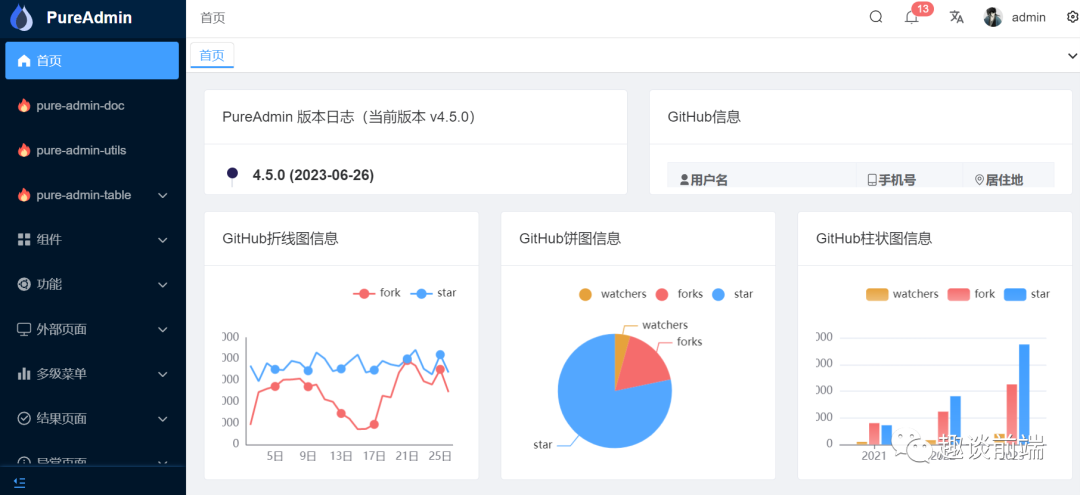Click the location pin in 居住地 header
1080x495 pixels.
979,180
